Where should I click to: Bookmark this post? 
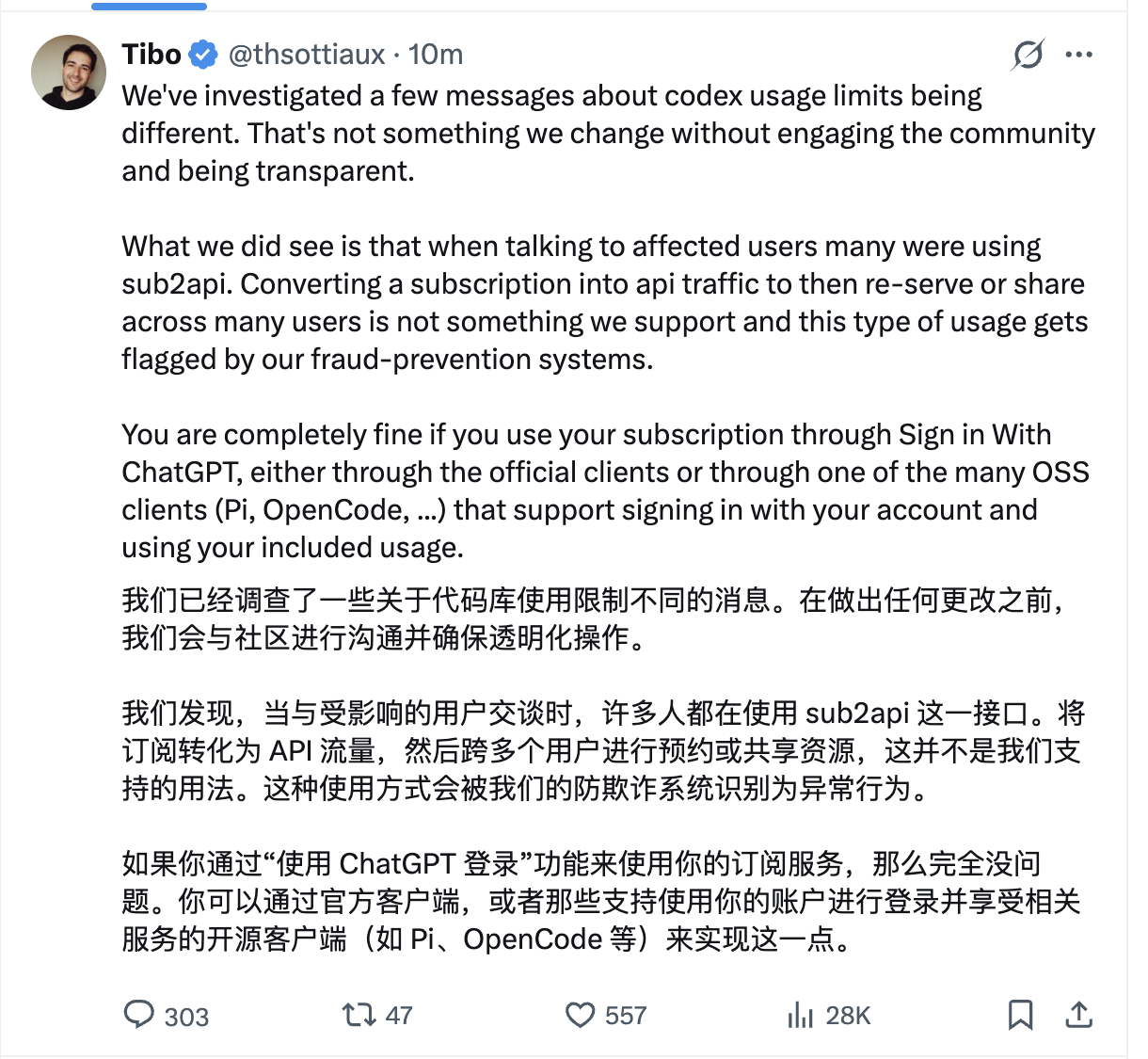1020,1015
